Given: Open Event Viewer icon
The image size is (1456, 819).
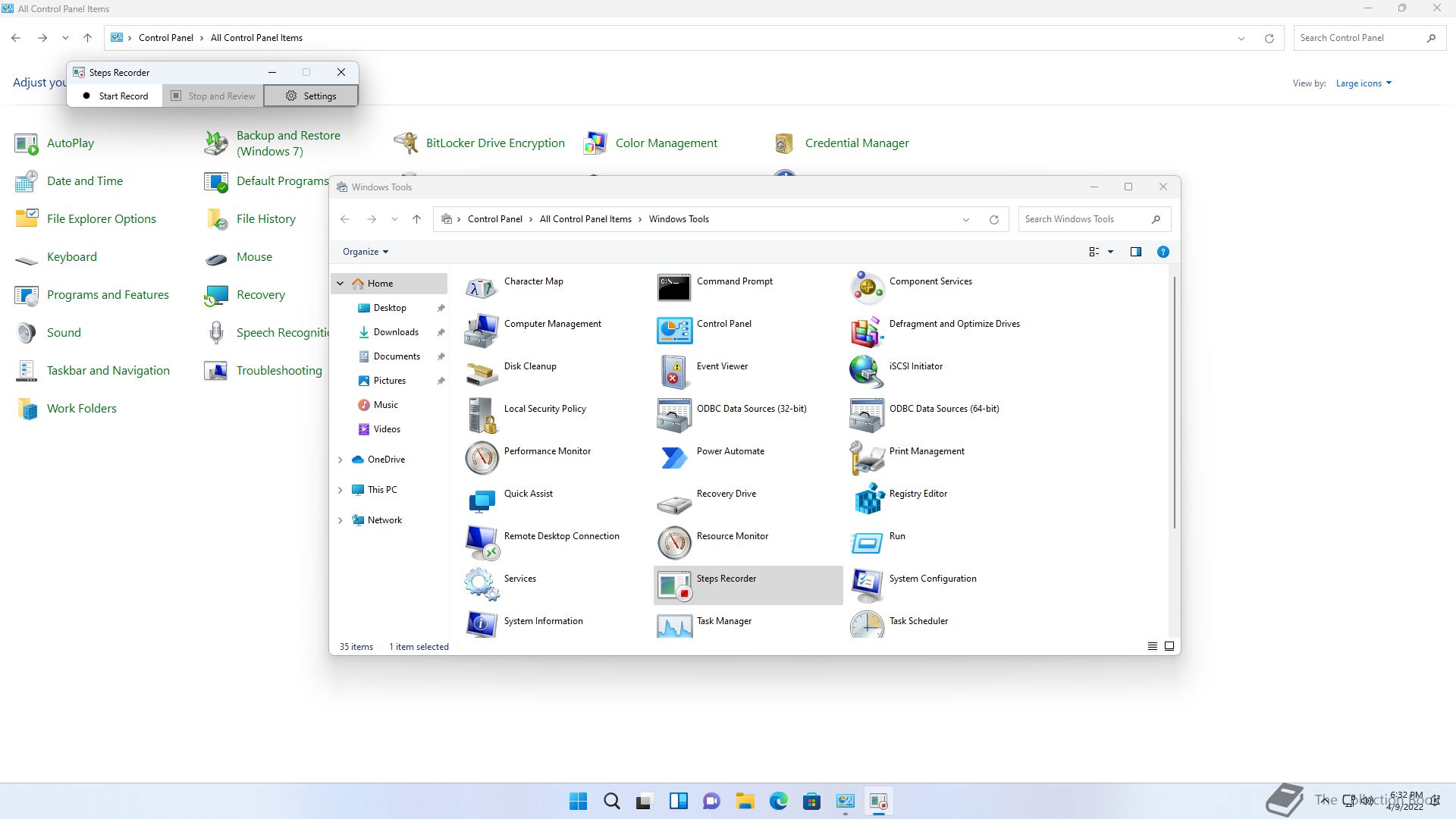Looking at the screenshot, I should tap(674, 373).
